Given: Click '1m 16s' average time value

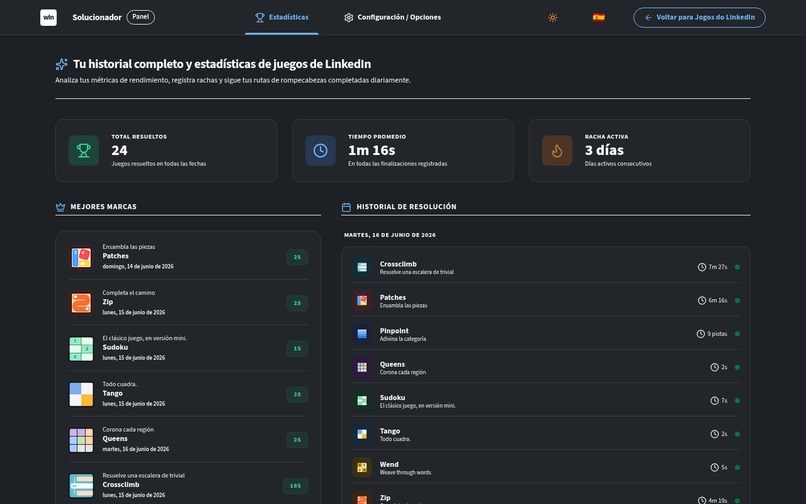Looking at the screenshot, I should pos(372,150).
